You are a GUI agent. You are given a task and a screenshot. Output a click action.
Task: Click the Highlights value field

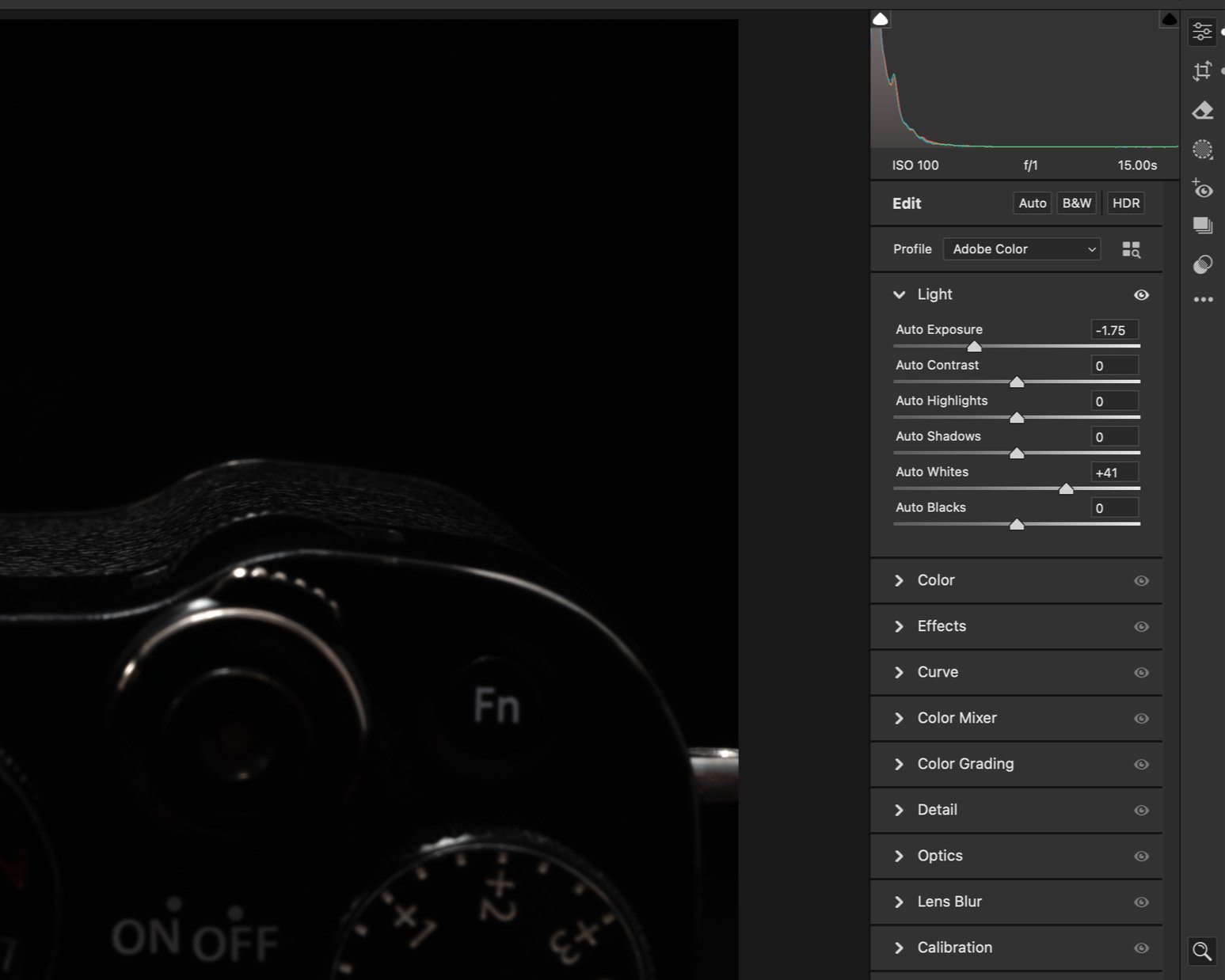(1114, 401)
